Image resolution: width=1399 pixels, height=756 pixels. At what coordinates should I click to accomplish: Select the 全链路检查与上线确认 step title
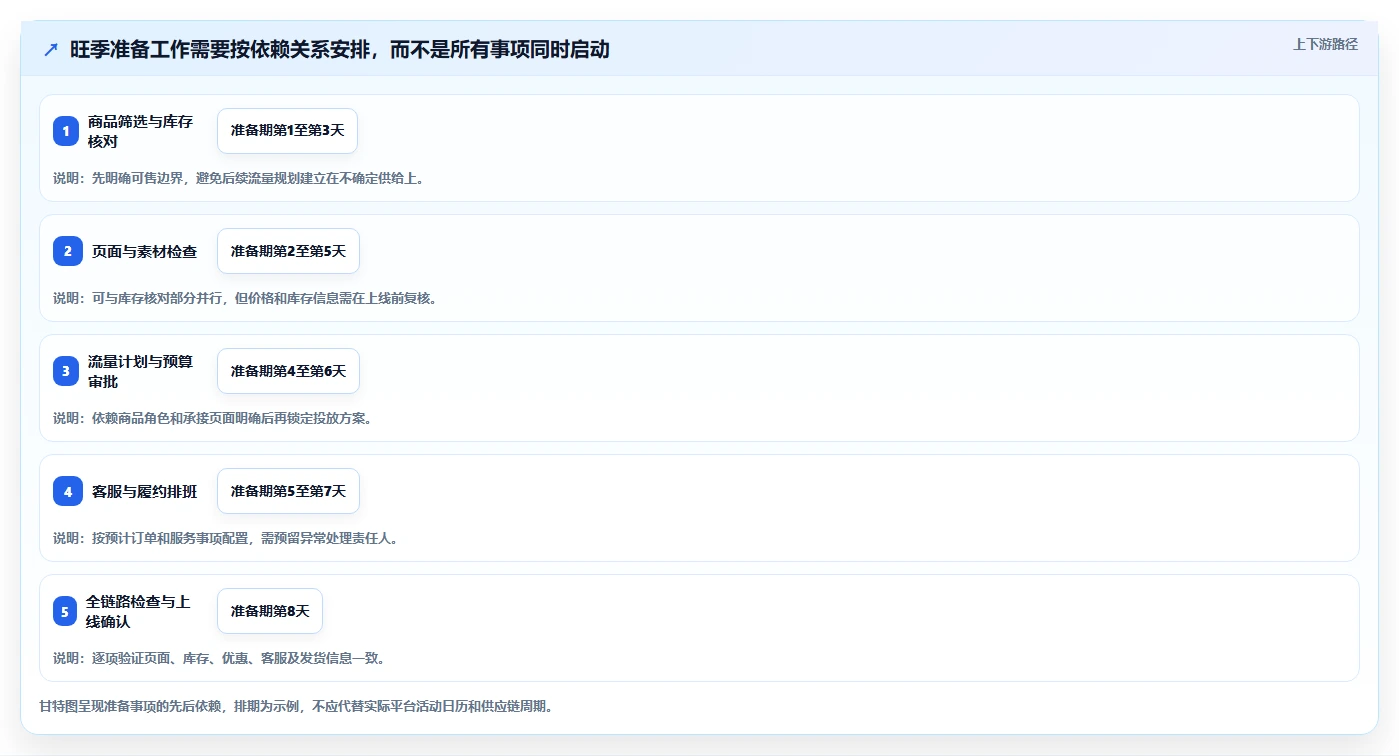pos(138,611)
